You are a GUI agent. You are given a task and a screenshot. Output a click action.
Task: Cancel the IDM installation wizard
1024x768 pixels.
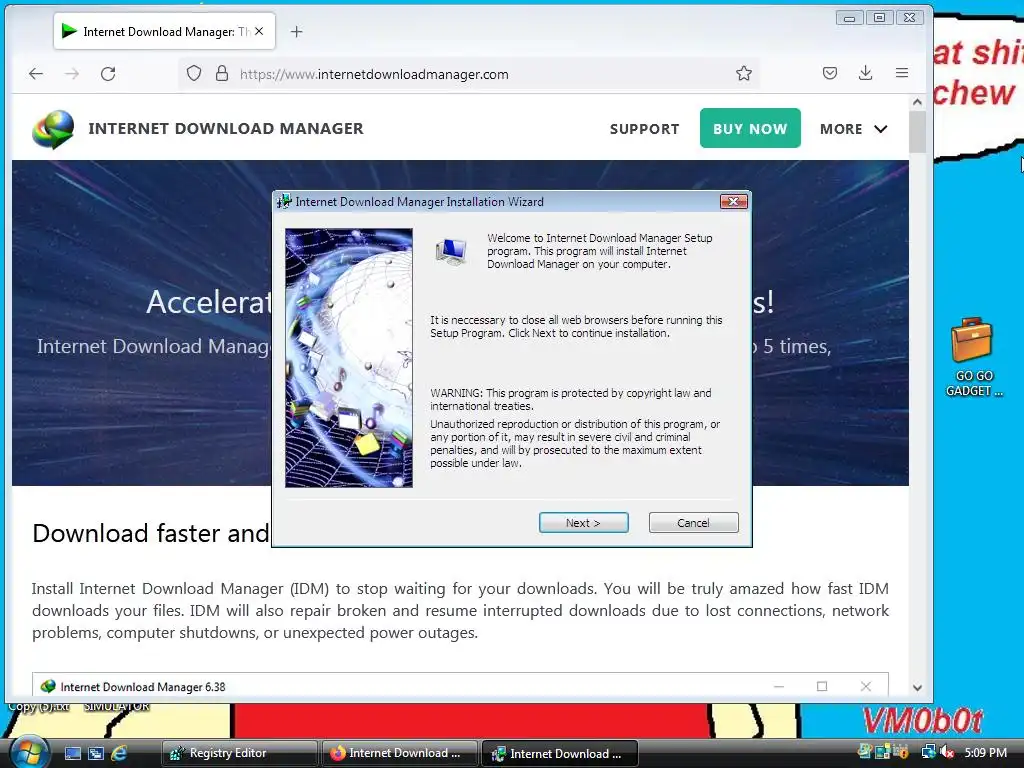click(x=693, y=522)
